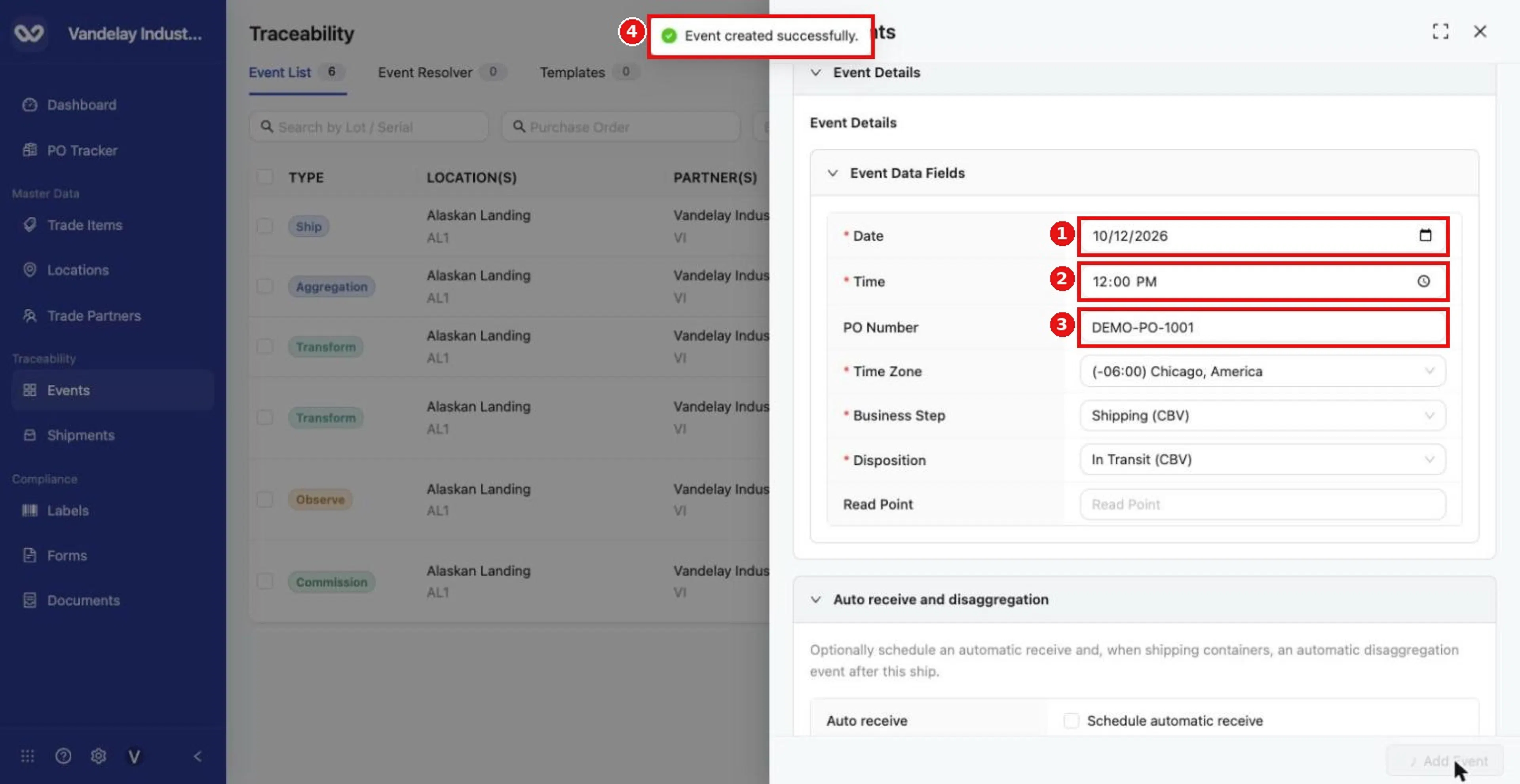Check the Schedule automatic receive checkbox
The width and height of the screenshot is (1520, 784).
(x=1071, y=720)
